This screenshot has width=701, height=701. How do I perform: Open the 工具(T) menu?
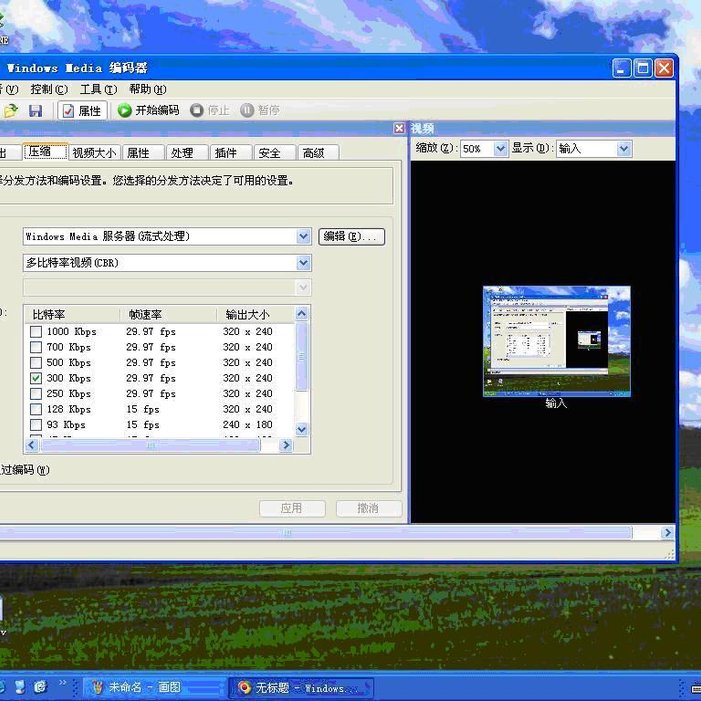click(98, 89)
